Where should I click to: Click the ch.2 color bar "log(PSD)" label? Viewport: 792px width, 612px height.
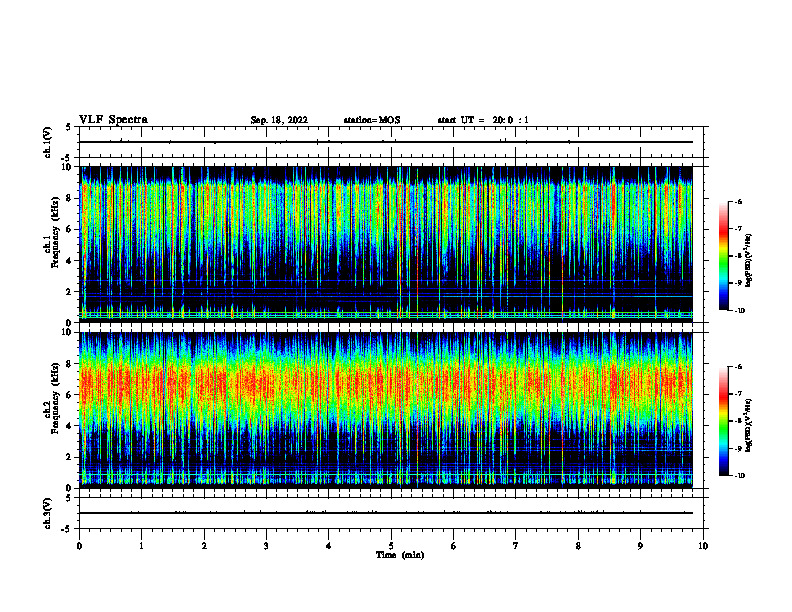coord(749,425)
